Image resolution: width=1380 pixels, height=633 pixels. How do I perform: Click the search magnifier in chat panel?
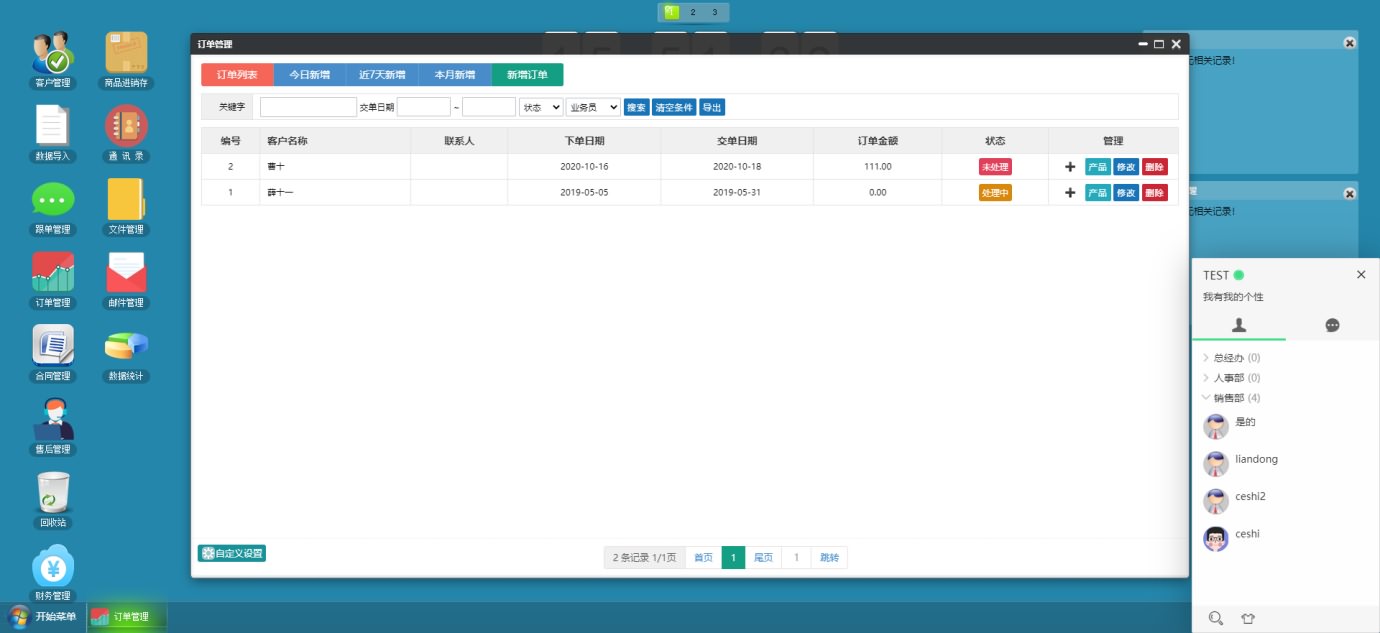[1215, 618]
